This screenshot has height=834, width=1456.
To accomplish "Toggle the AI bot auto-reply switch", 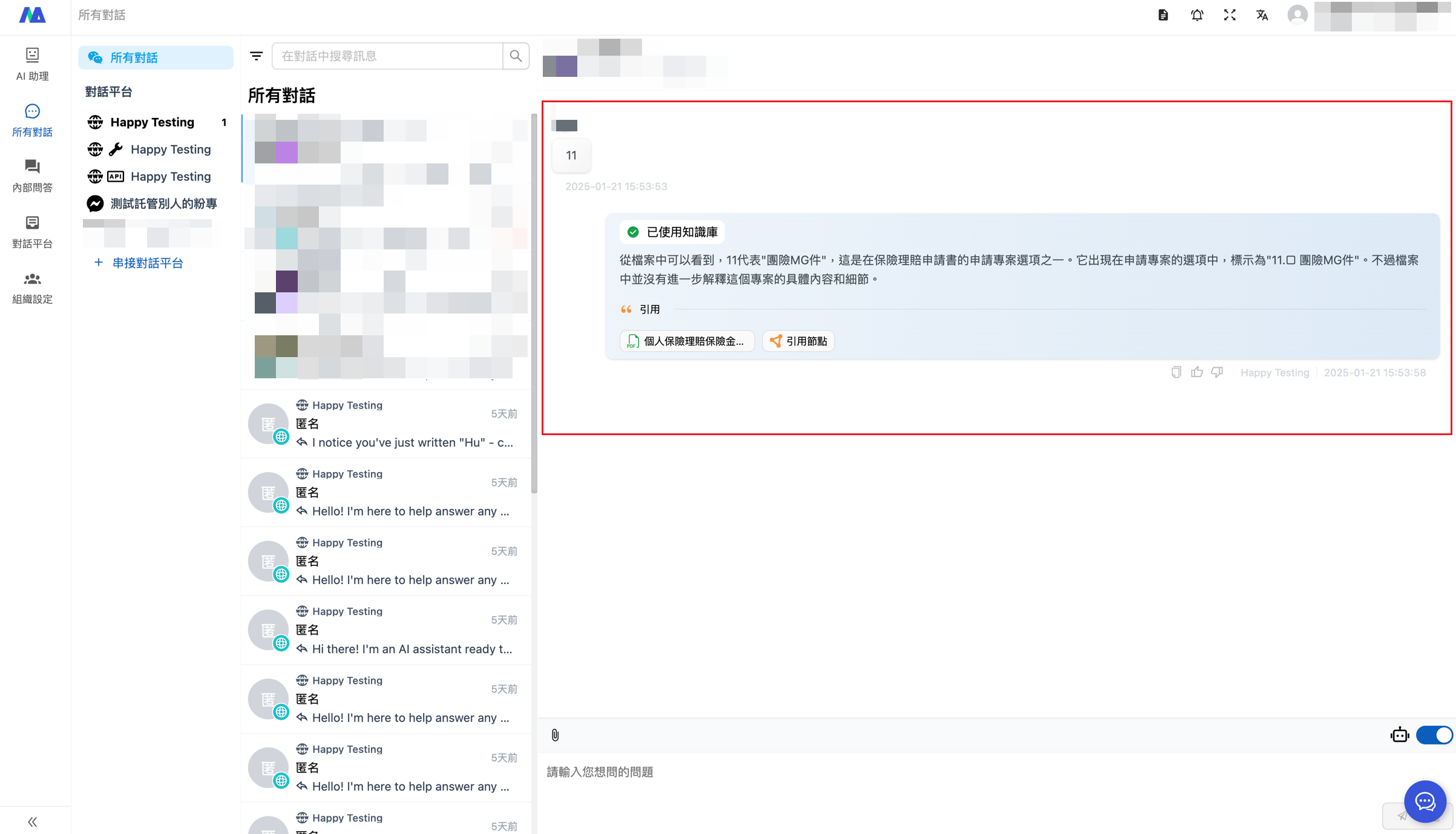I will point(1434,735).
